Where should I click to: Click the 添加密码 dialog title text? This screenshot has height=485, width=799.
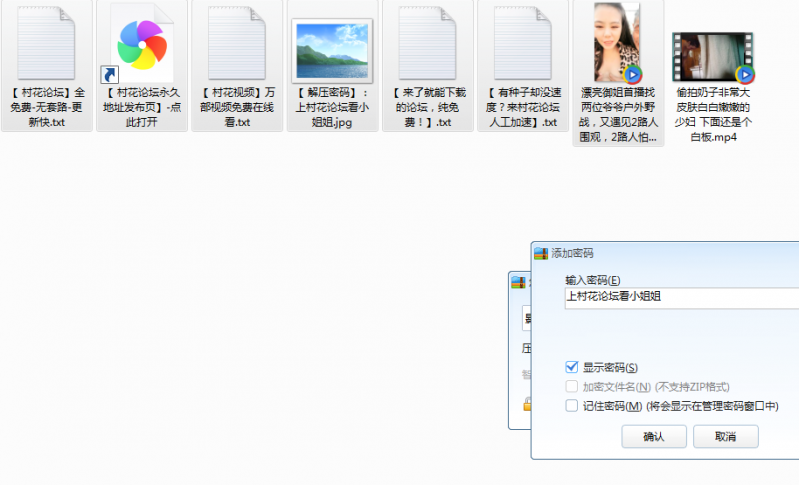[x=572, y=254]
